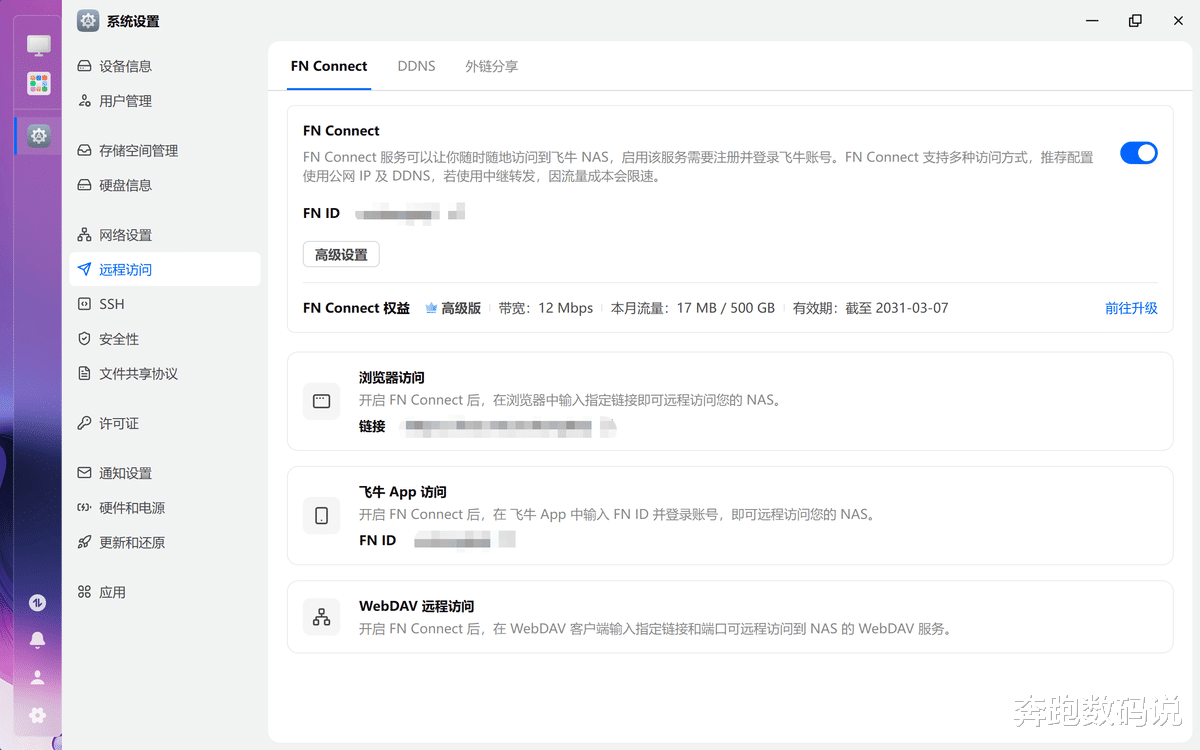This screenshot has width=1200, height=750.
Task: Open 存储空间管理 in the sidebar
Action: 165,150
